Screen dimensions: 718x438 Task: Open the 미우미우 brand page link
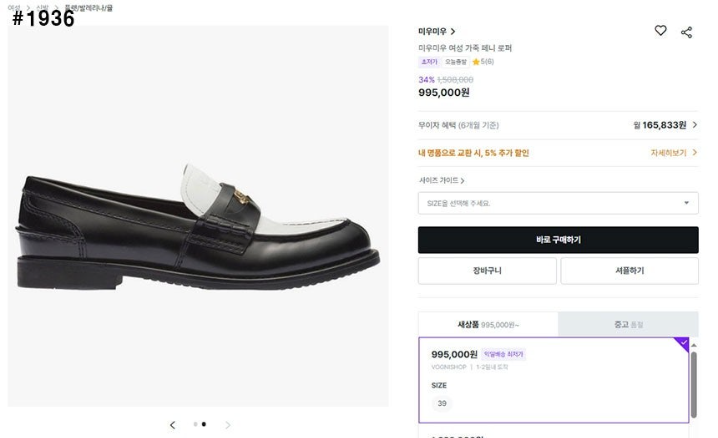(x=436, y=31)
